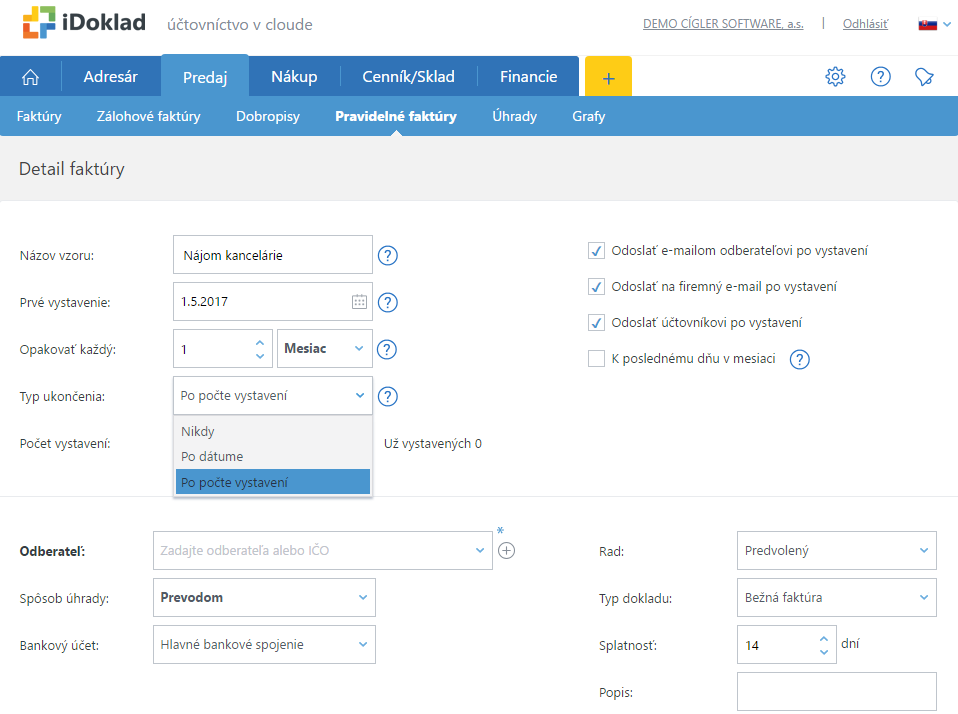Click the yellow plus quick-add button

[608, 77]
